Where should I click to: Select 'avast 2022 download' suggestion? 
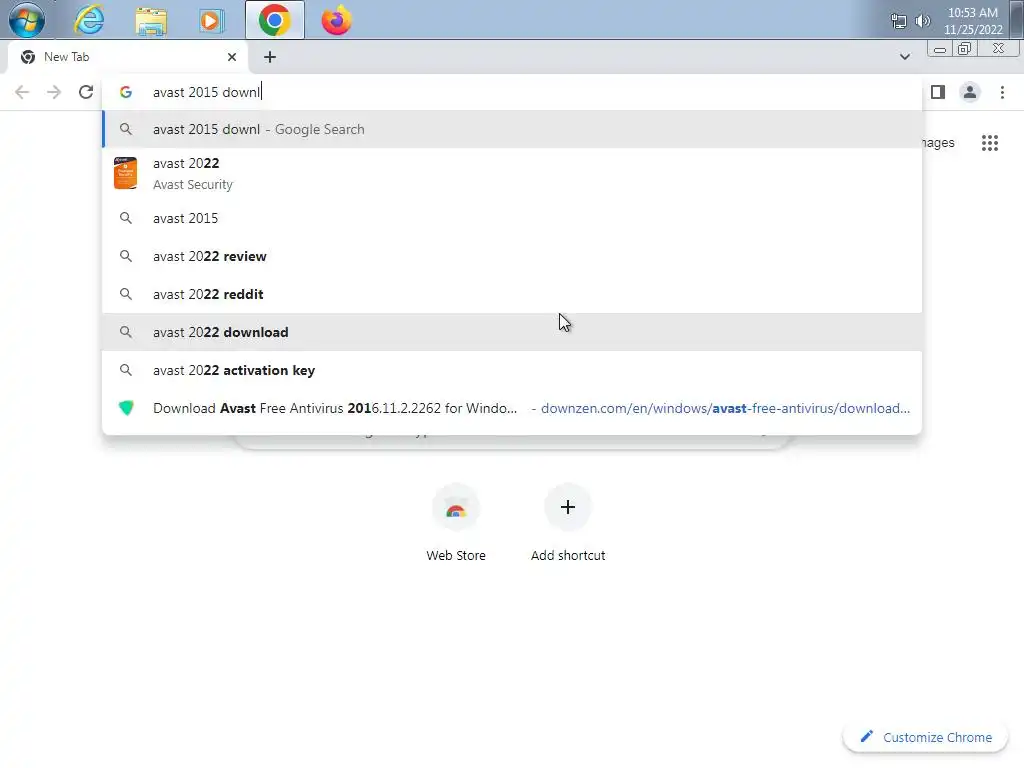coord(512,332)
